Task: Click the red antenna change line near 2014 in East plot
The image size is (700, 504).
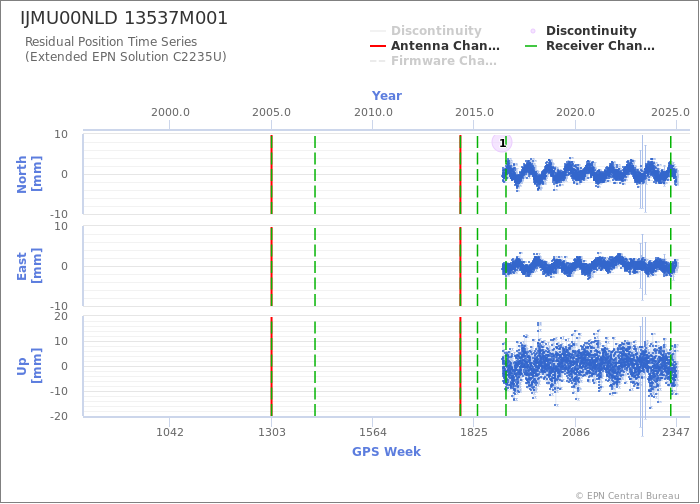Action: click(x=460, y=266)
